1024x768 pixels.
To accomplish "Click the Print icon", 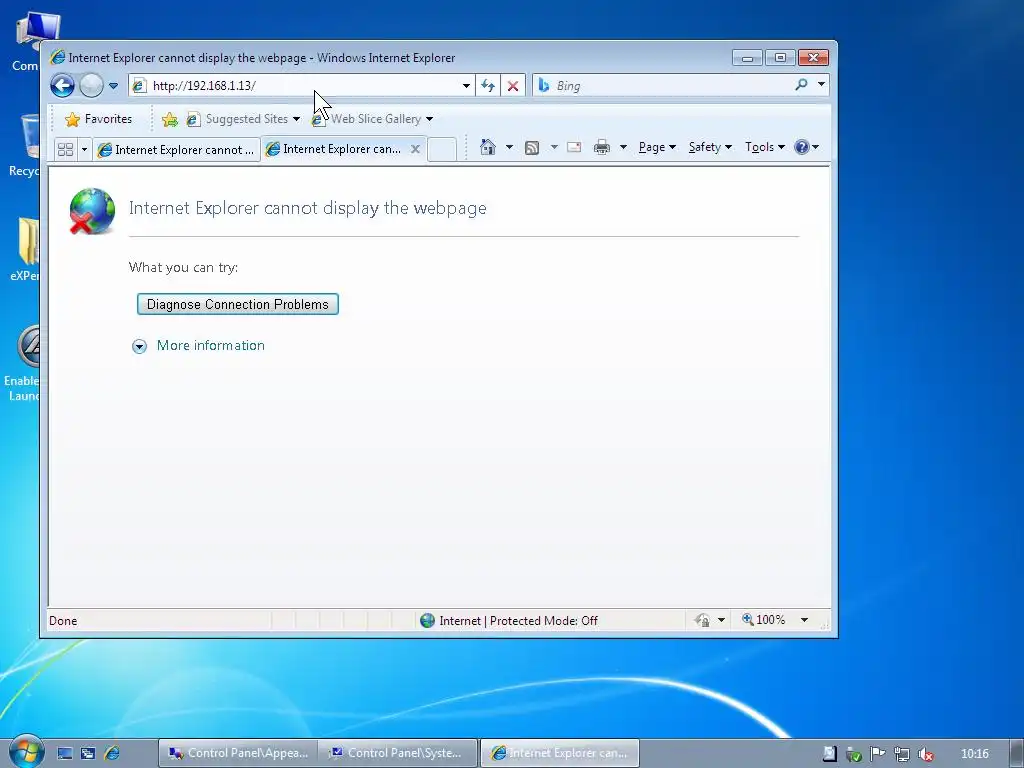I will pos(601,148).
